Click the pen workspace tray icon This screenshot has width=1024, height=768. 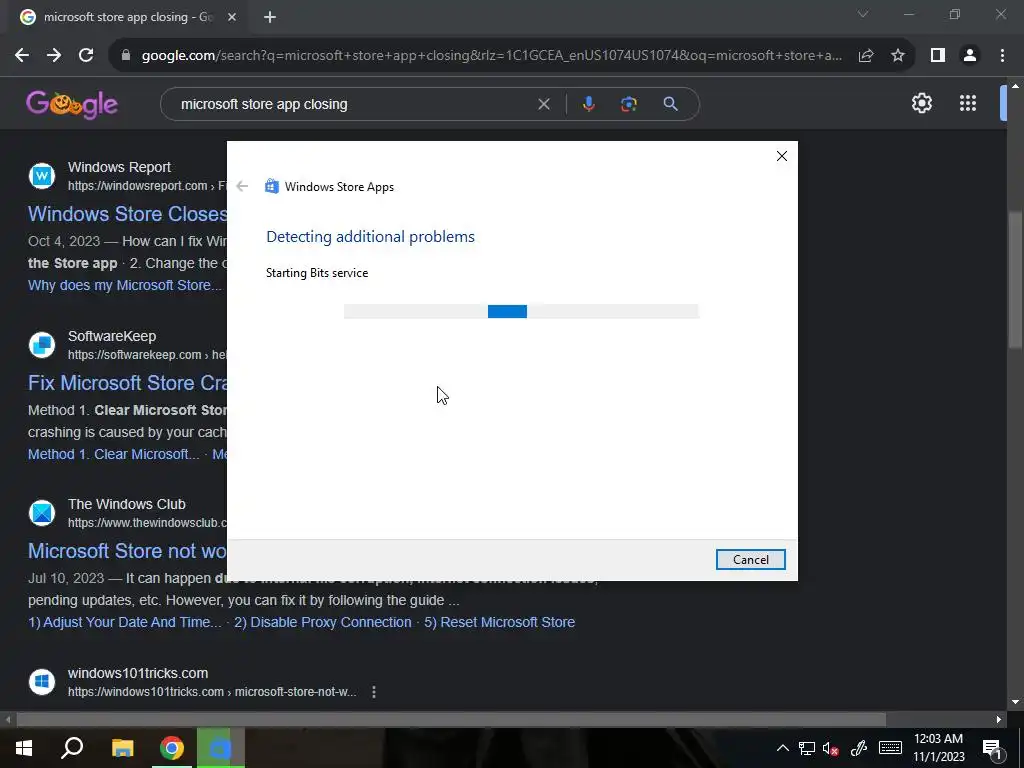click(859, 748)
